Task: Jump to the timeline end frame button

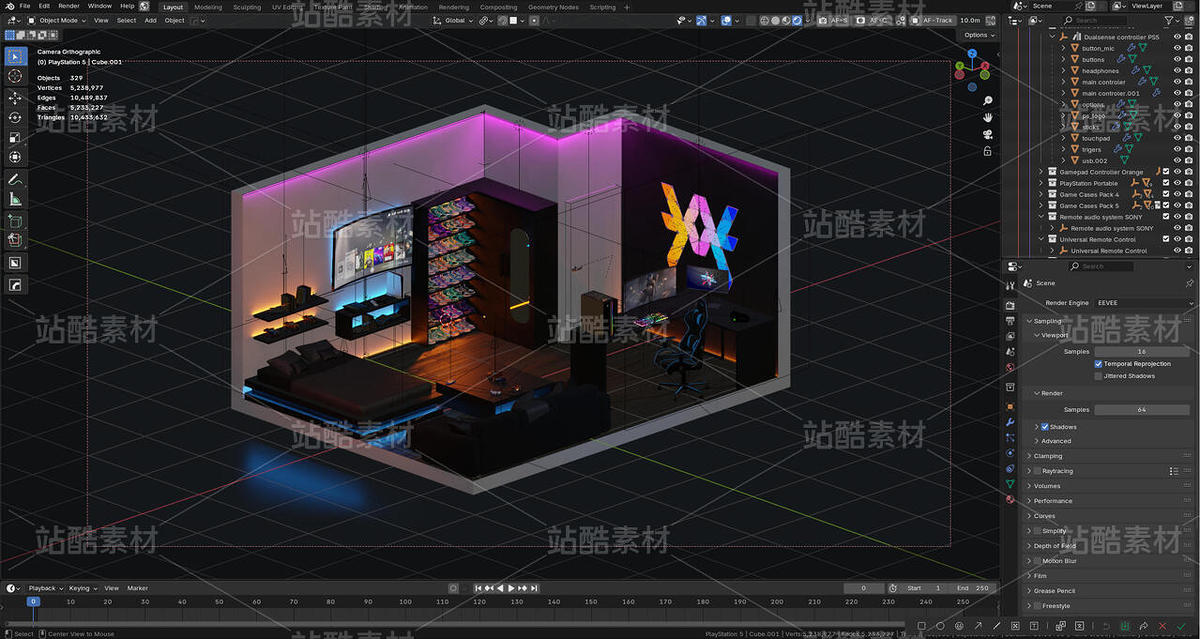Action: pyautogui.click(x=536, y=588)
